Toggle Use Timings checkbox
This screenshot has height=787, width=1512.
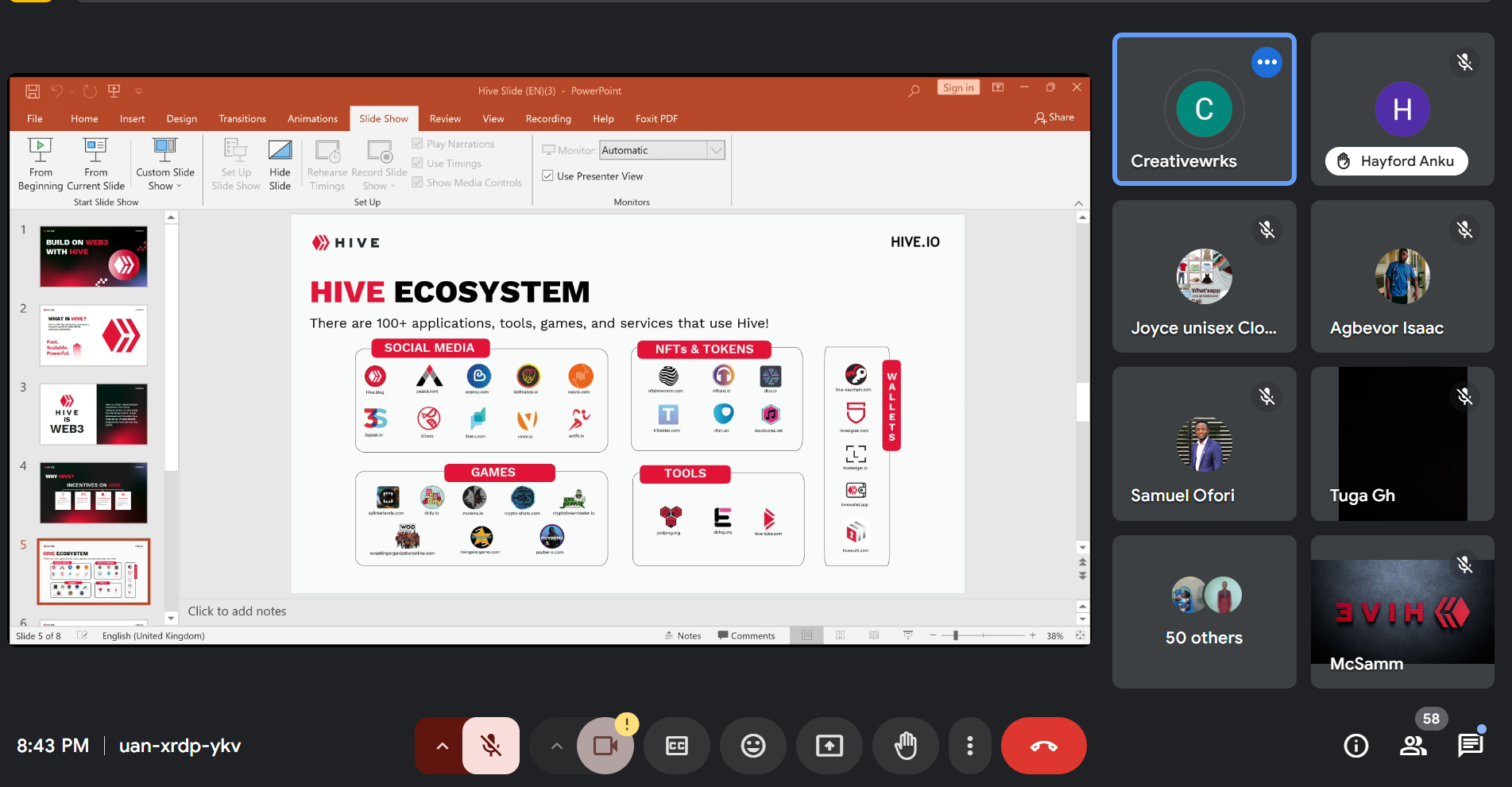[417, 163]
